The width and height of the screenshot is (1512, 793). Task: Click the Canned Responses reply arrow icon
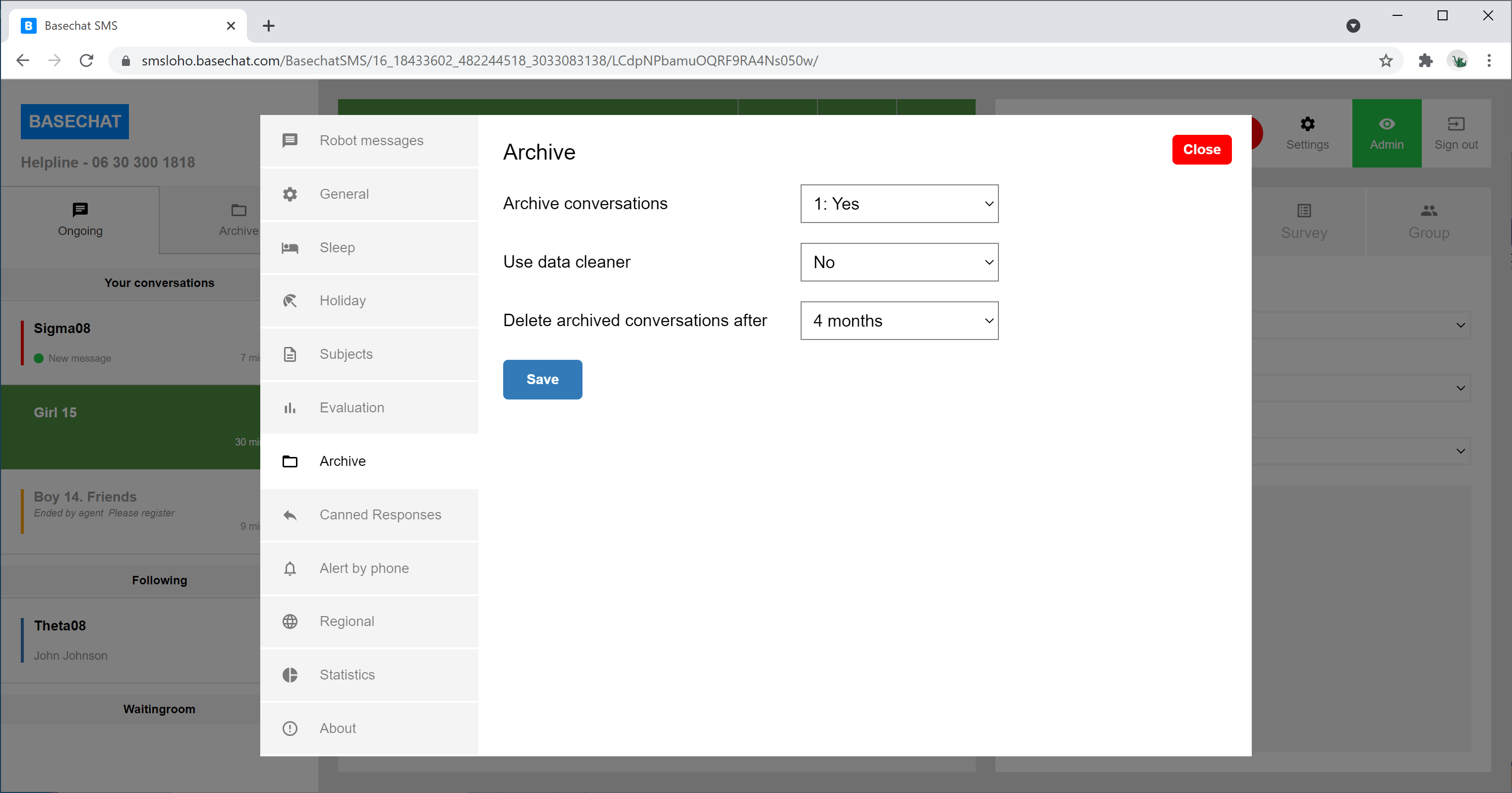[290, 515]
